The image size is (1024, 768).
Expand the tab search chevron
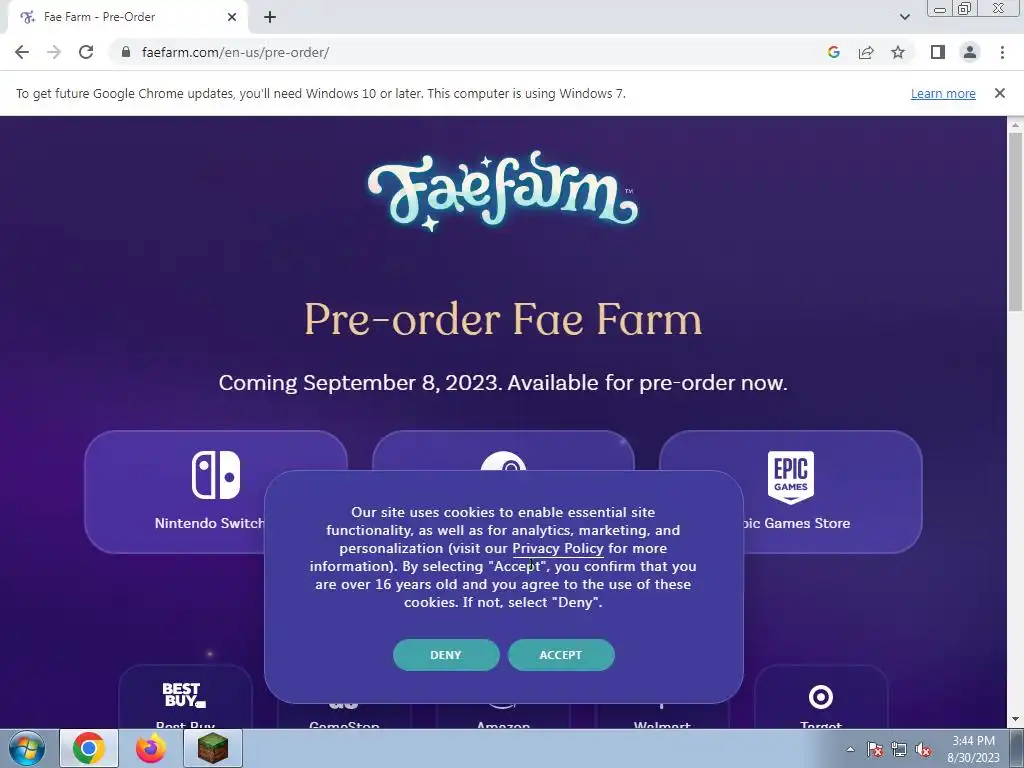[x=904, y=17]
